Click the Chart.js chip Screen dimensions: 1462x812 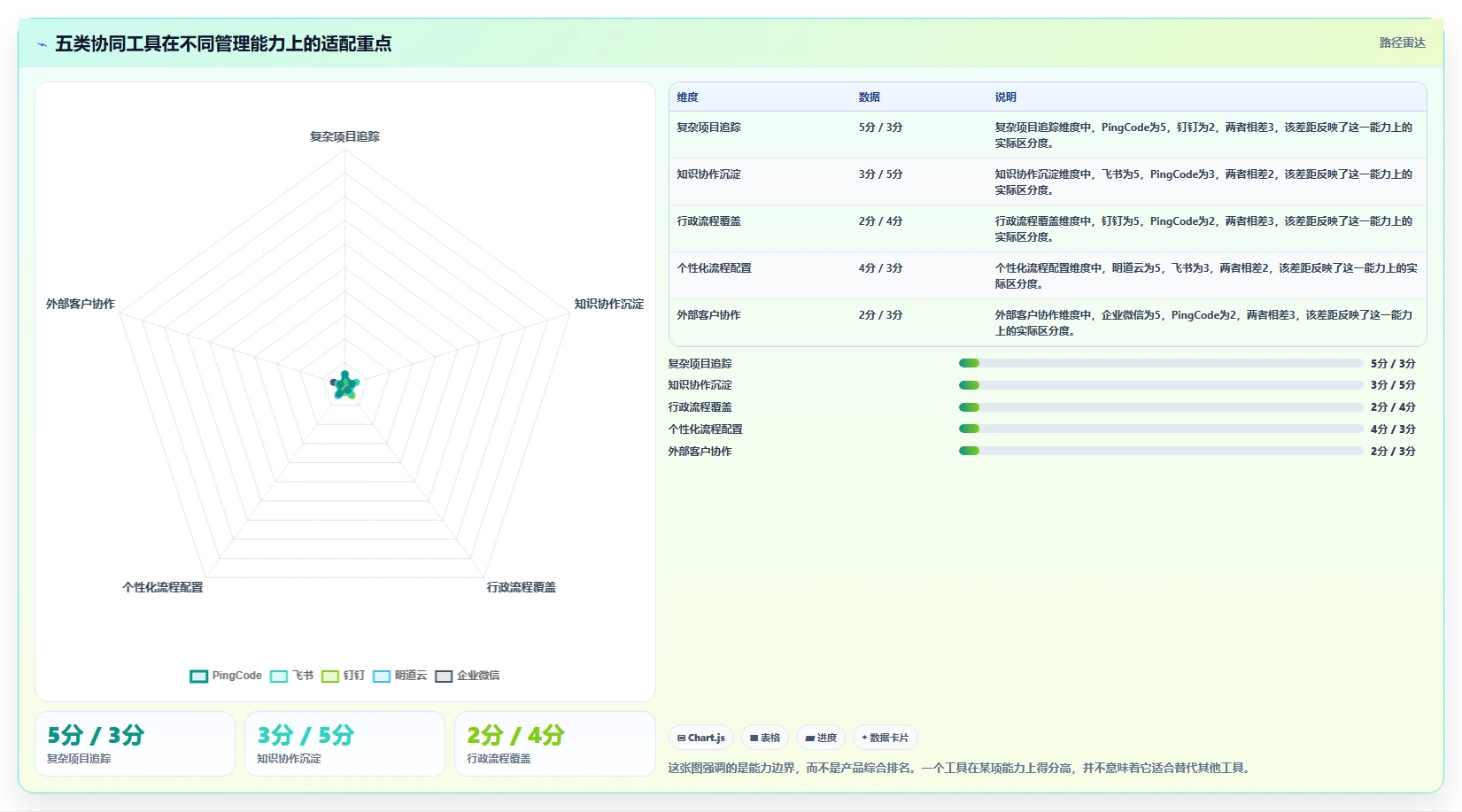(701, 738)
